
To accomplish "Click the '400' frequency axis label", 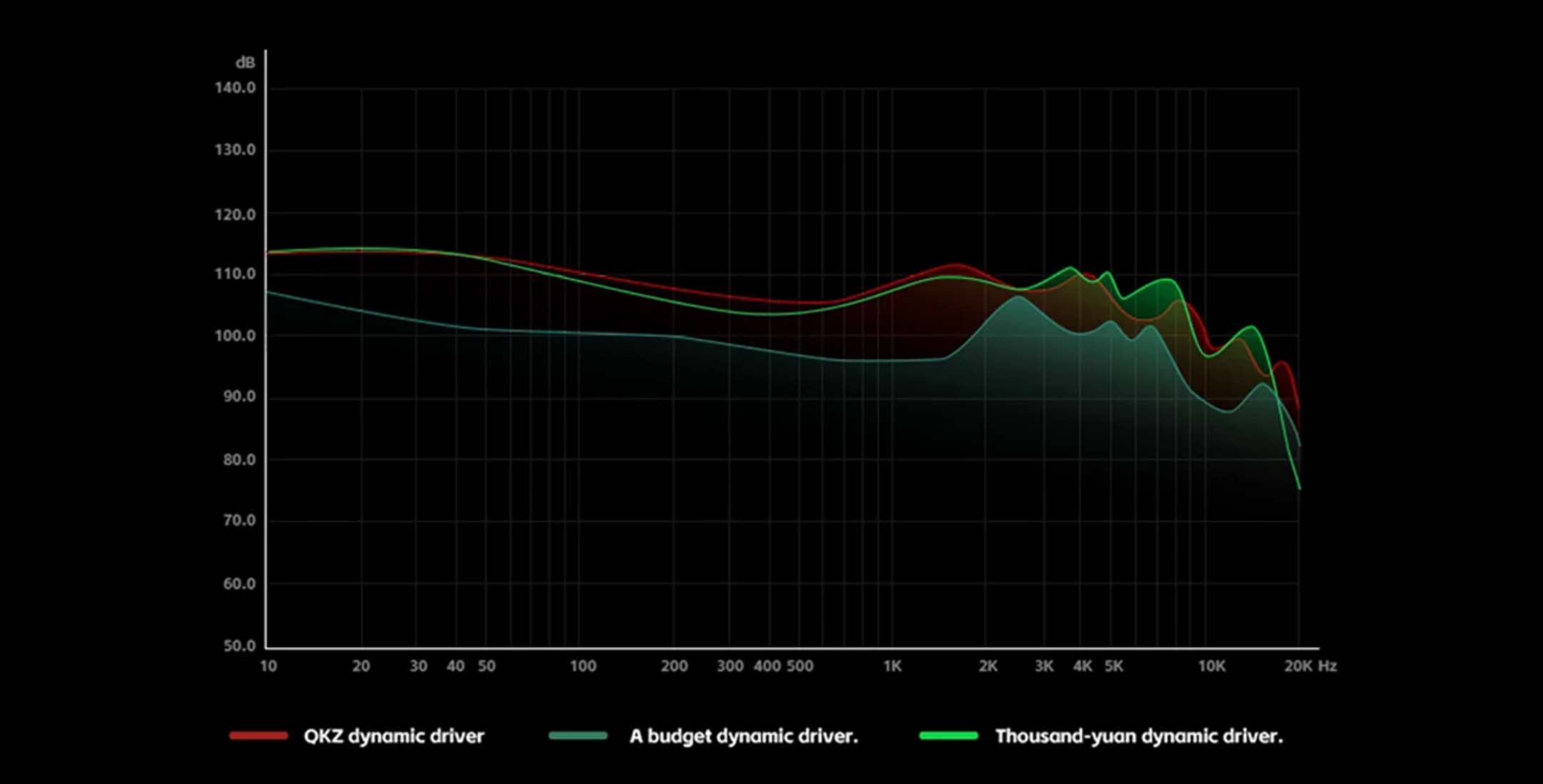I will [767, 666].
